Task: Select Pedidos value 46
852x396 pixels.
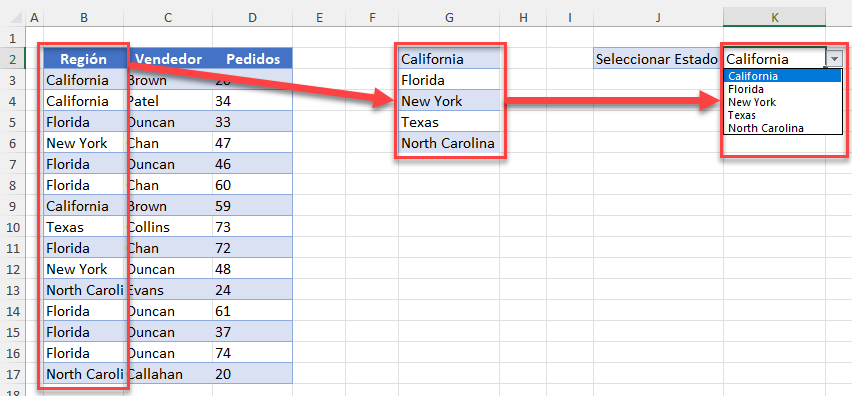Action: coord(252,164)
